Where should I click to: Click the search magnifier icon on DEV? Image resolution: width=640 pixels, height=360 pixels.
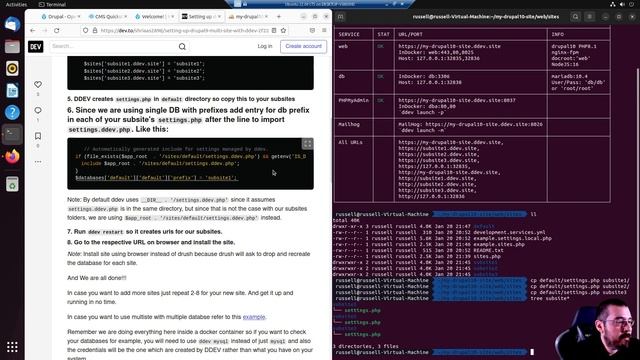coord(182,47)
